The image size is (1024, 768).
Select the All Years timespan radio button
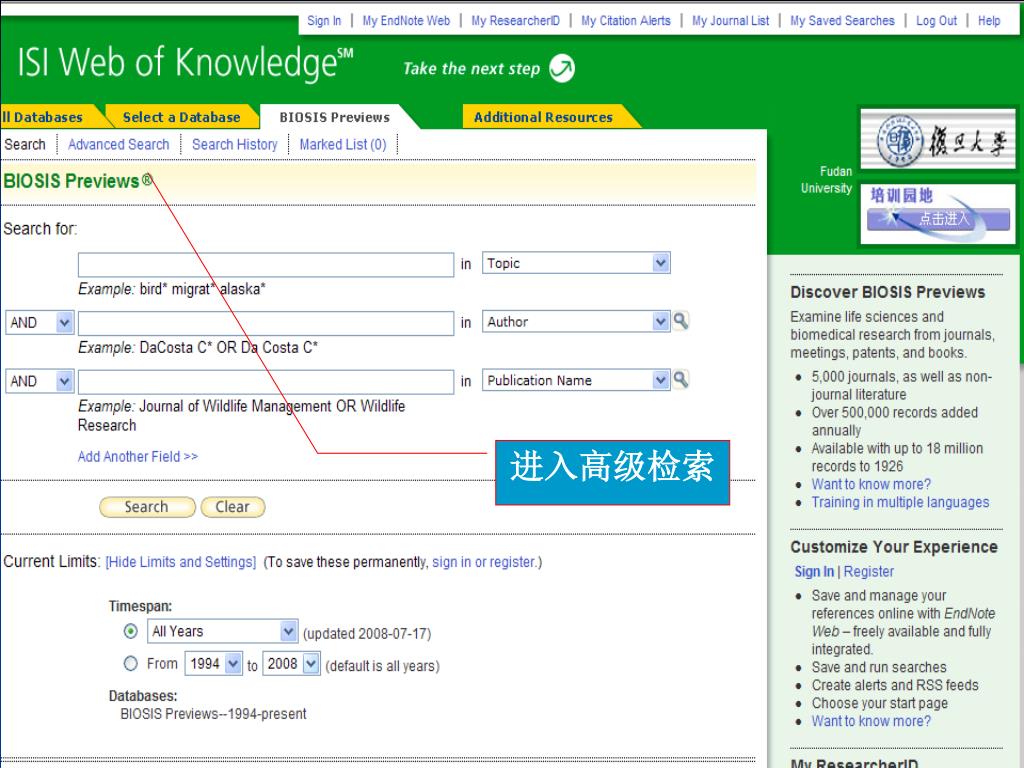(x=131, y=632)
